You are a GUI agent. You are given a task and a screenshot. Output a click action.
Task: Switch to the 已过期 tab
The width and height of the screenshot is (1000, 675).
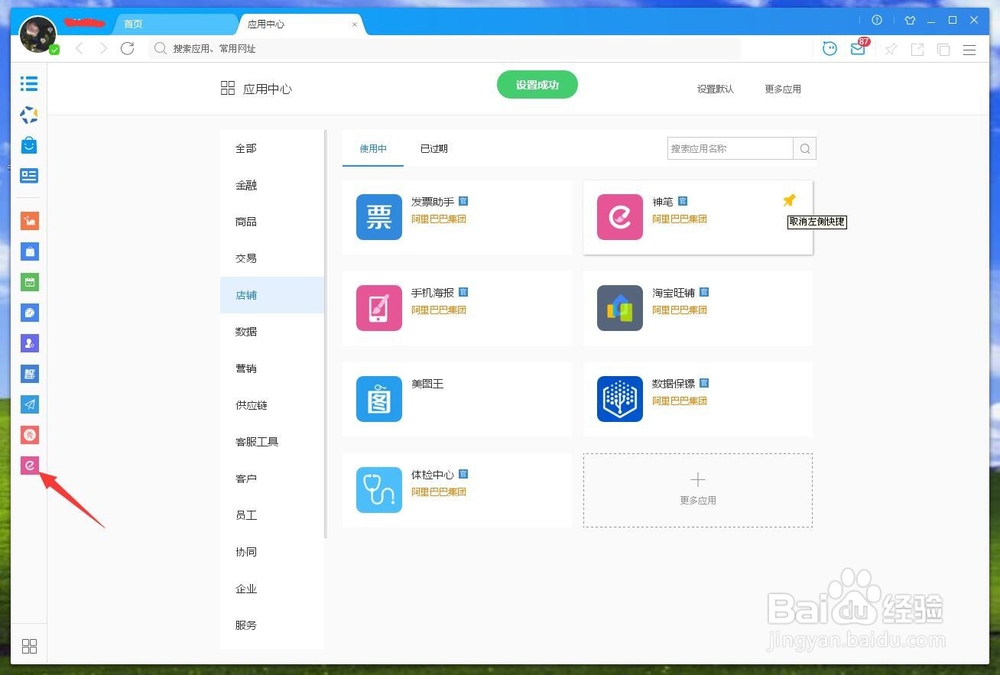434,149
